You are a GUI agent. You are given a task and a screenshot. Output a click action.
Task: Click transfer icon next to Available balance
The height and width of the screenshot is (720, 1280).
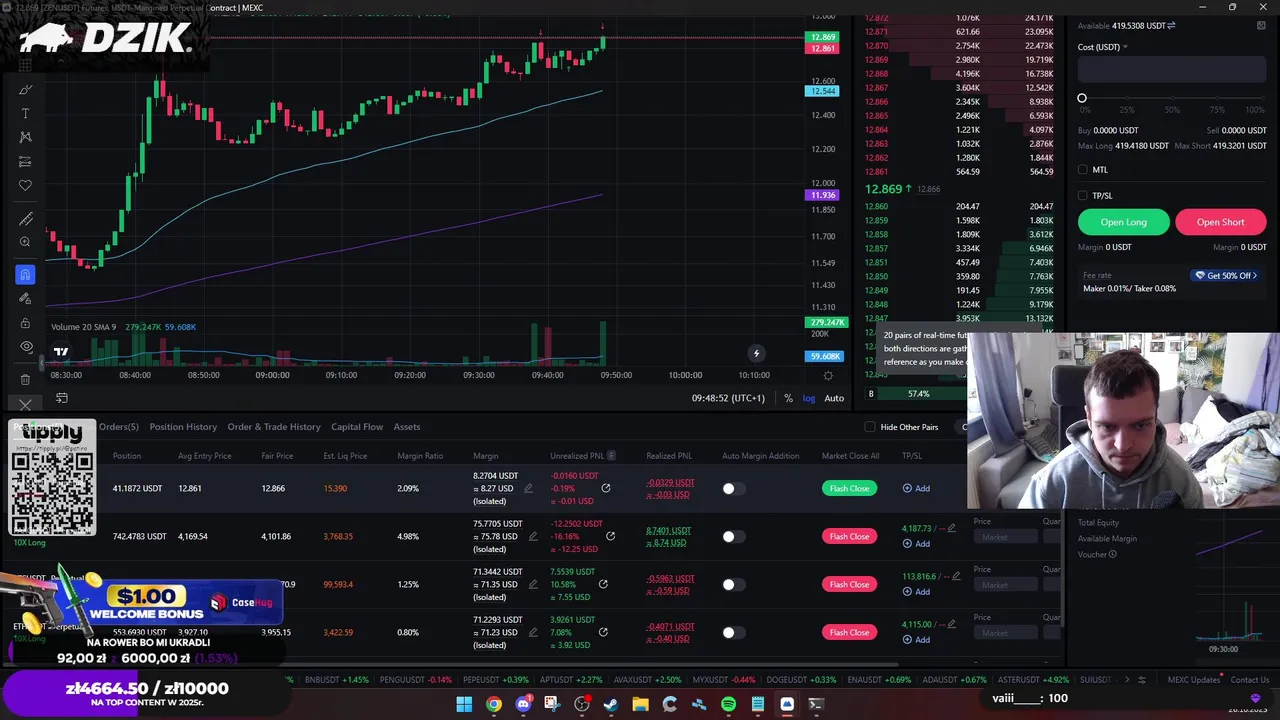point(1171,26)
